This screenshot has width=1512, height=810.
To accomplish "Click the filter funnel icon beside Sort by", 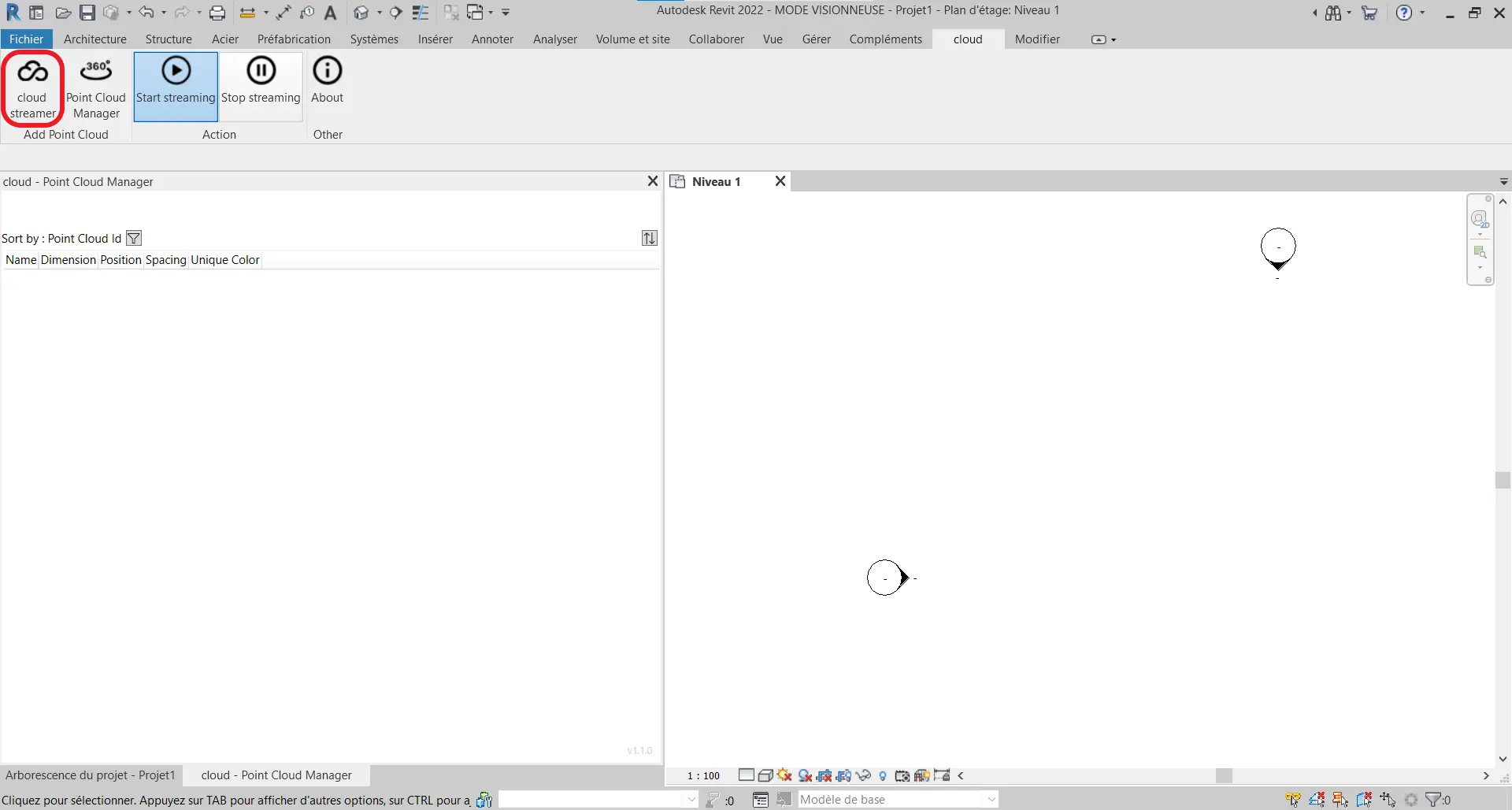I will coord(134,238).
